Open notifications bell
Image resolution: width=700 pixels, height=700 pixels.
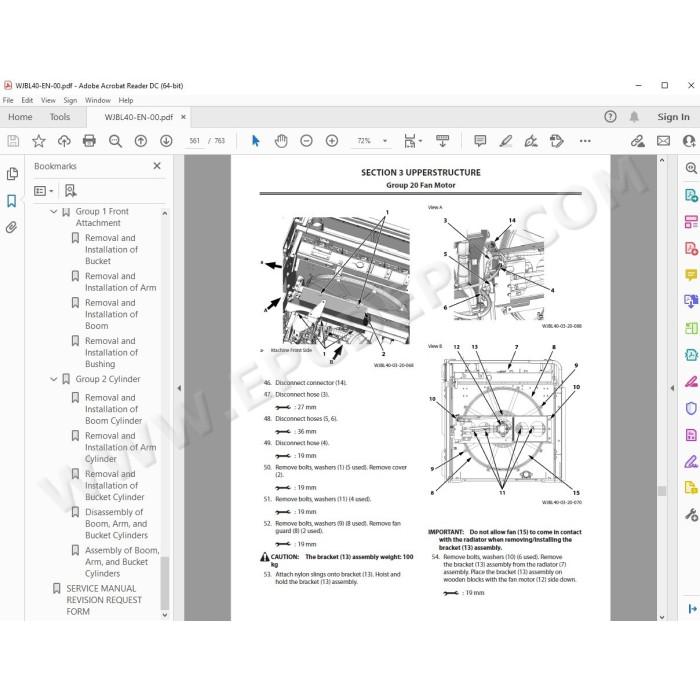(634, 117)
